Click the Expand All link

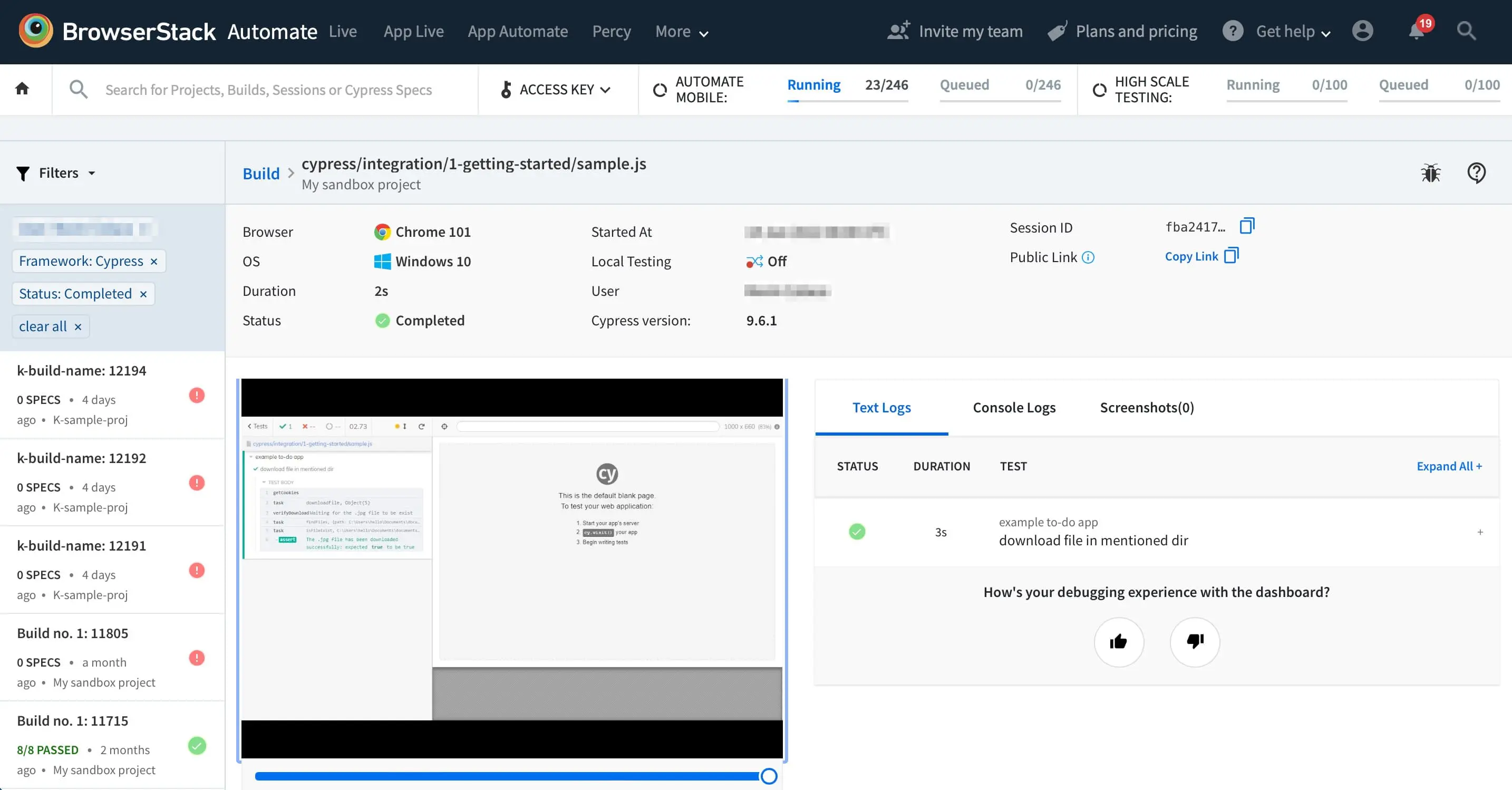(1449, 466)
